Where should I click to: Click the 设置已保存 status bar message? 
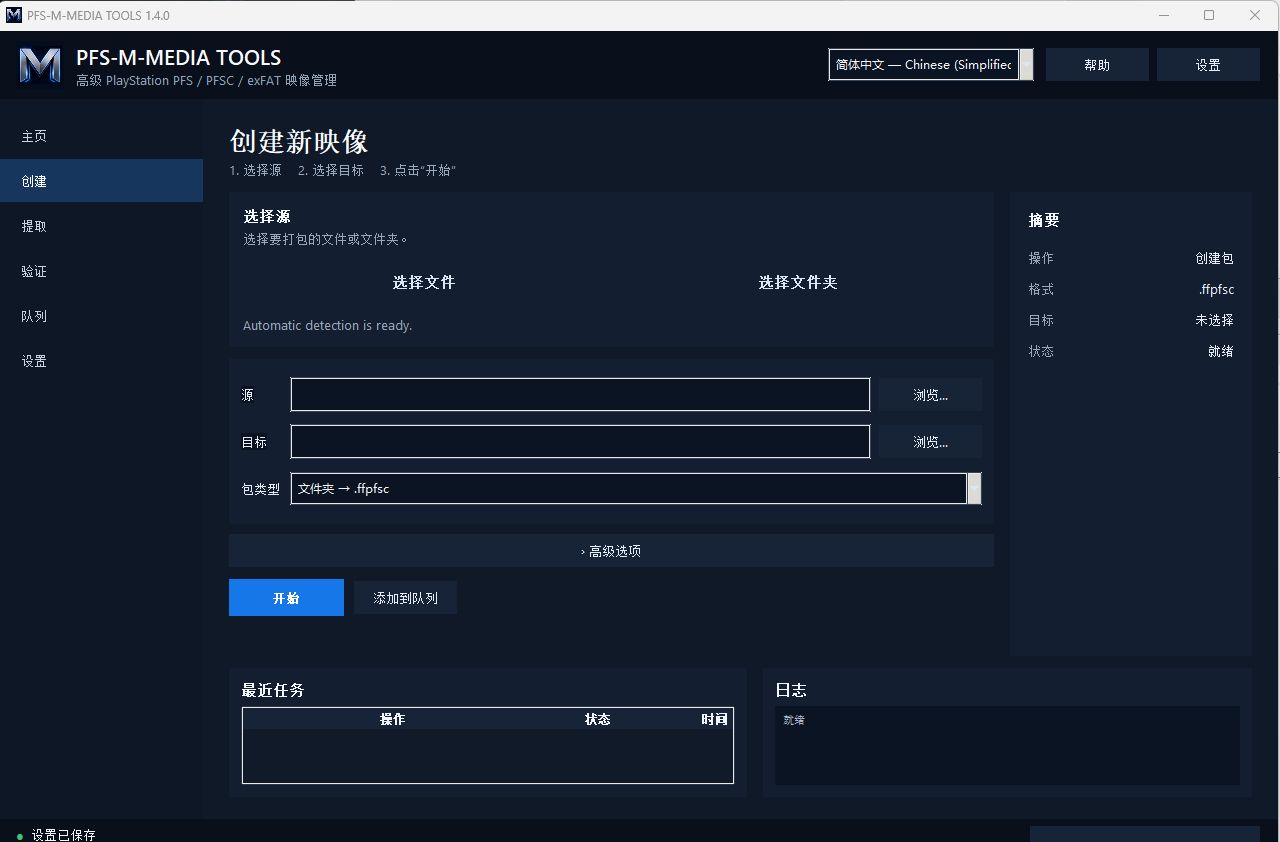(x=63, y=834)
